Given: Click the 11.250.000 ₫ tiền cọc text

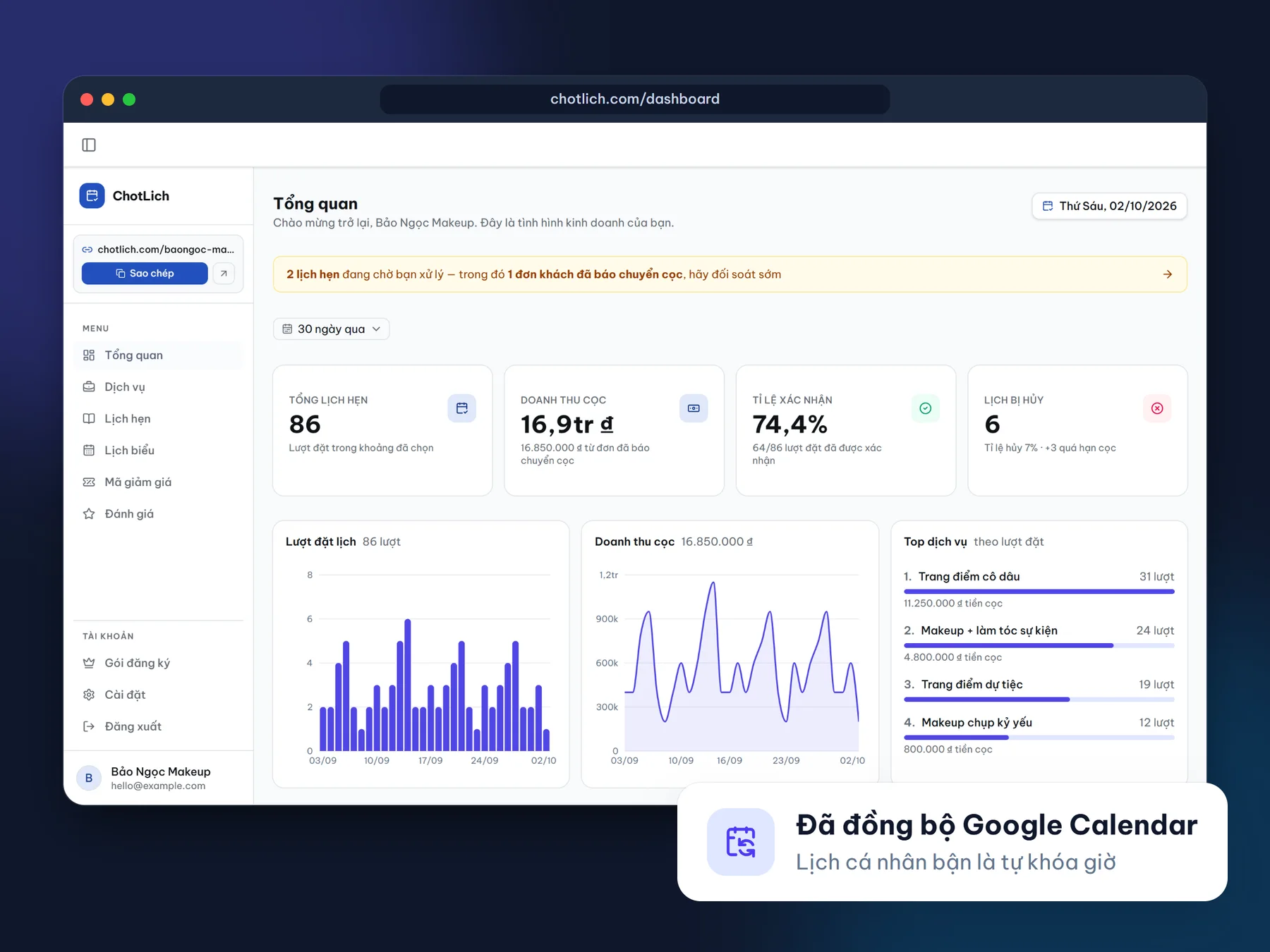Looking at the screenshot, I should [x=953, y=604].
